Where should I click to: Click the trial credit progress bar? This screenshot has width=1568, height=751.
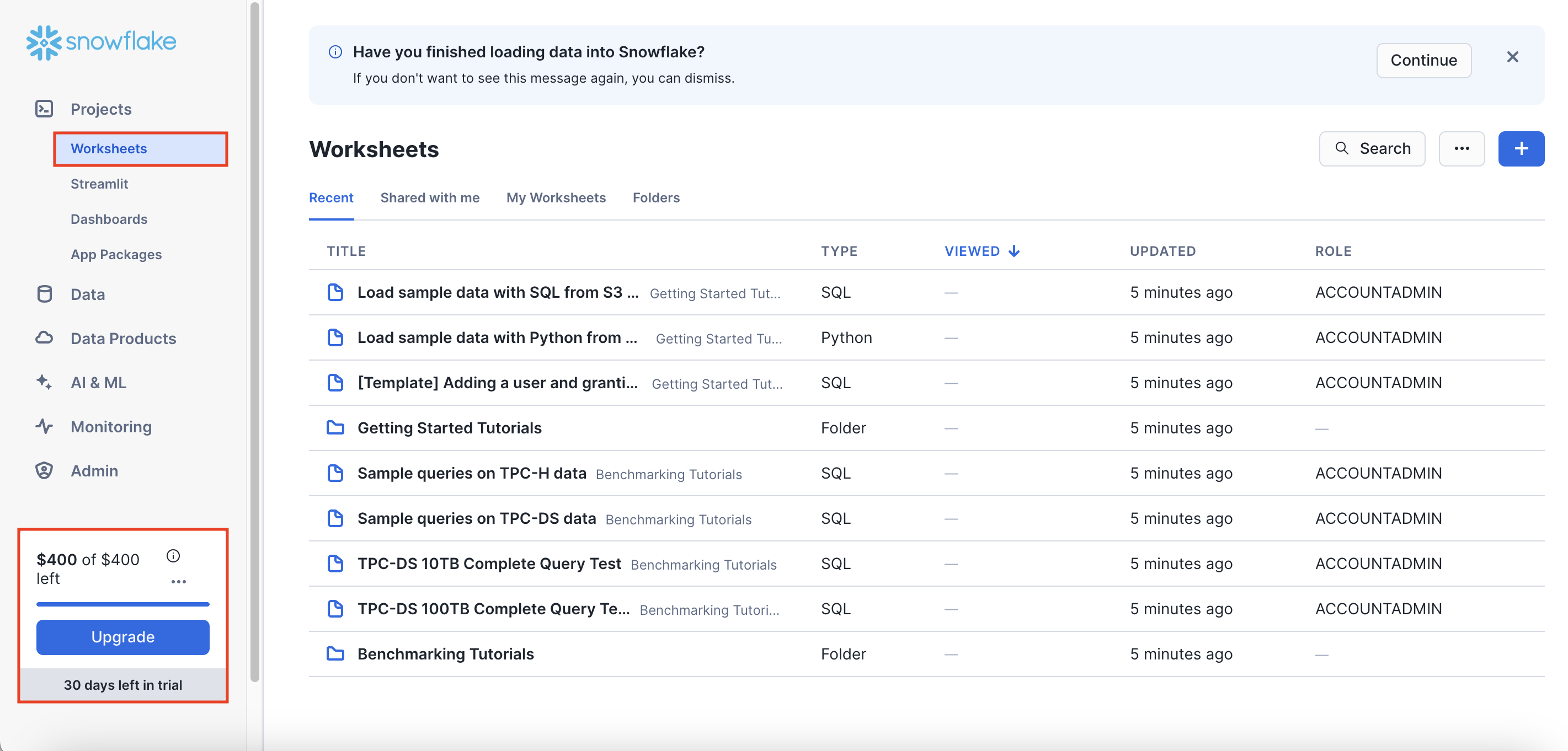click(122, 604)
